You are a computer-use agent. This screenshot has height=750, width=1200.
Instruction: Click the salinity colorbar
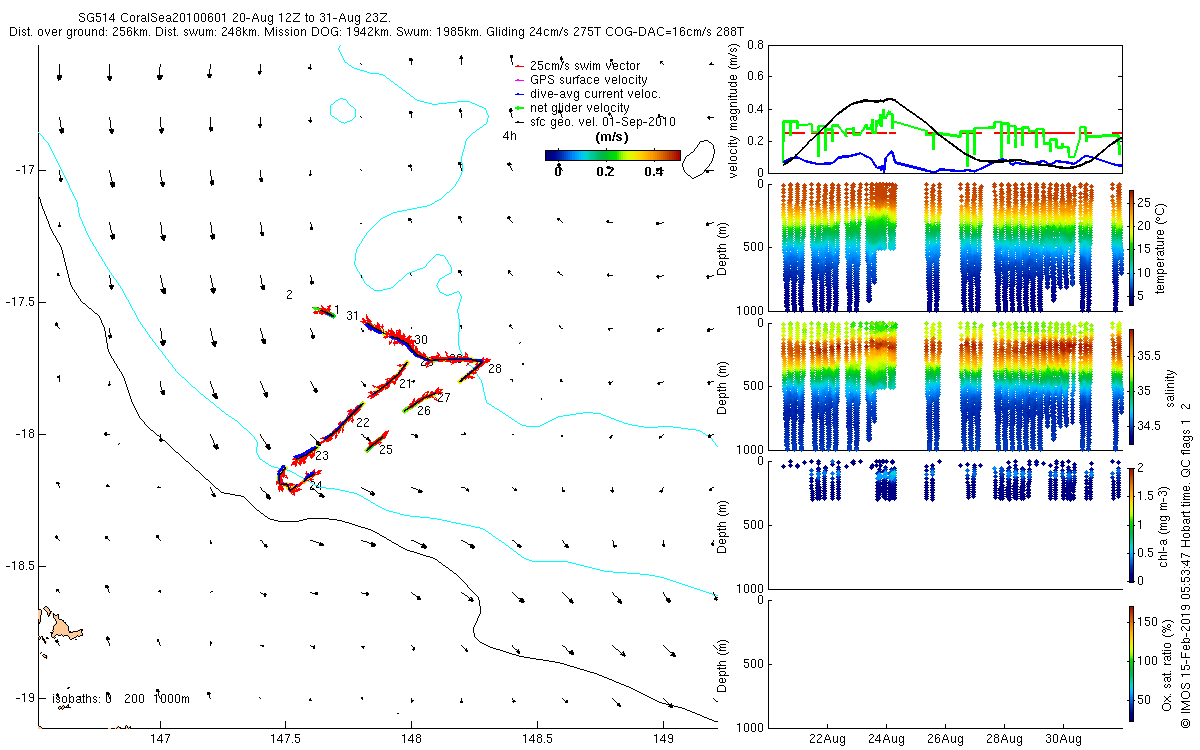point(1133,386)
